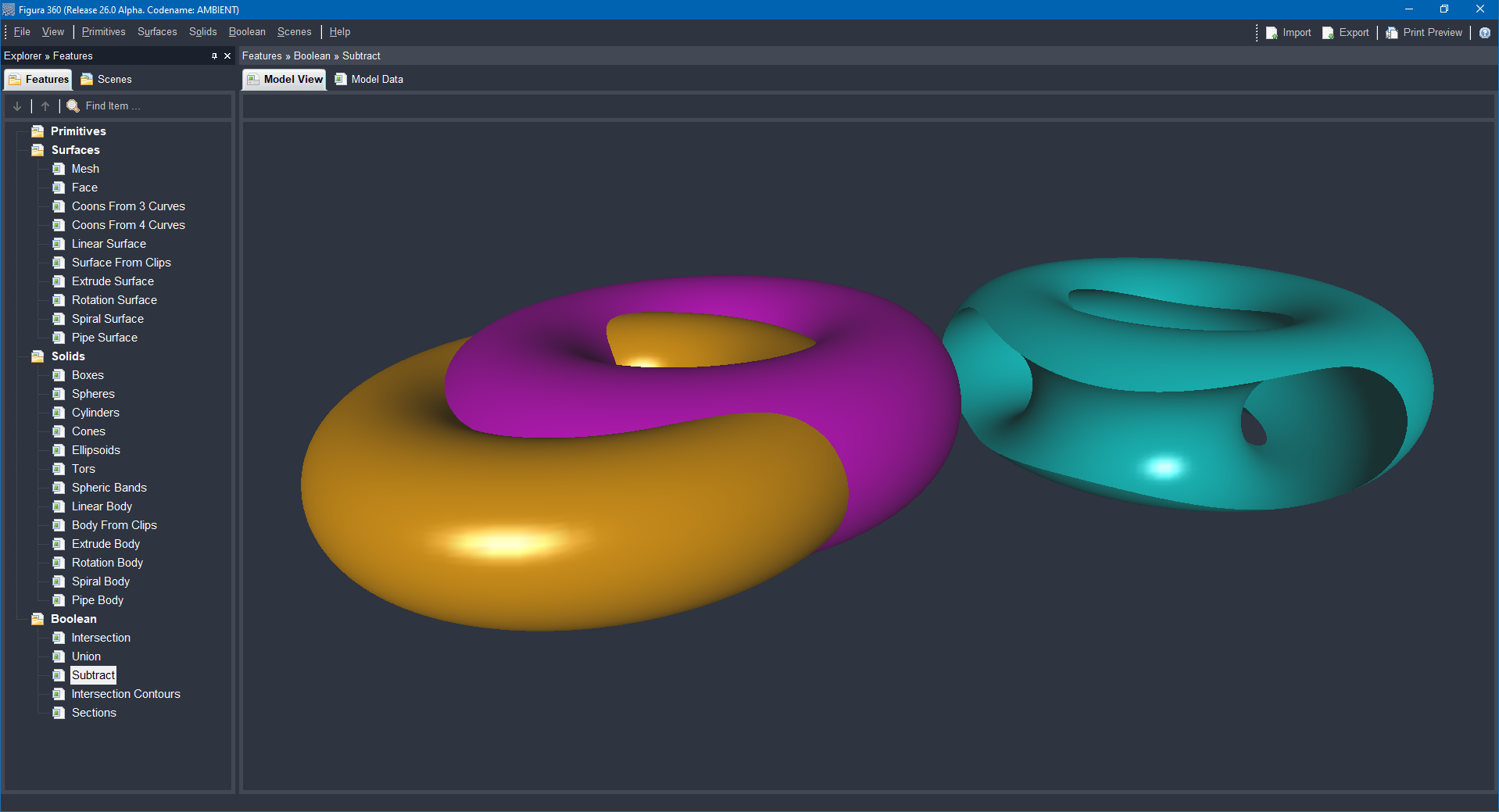Toggle the Explorer panel pin
Viewport: 1499px width, 812px height.
(214, 55)
